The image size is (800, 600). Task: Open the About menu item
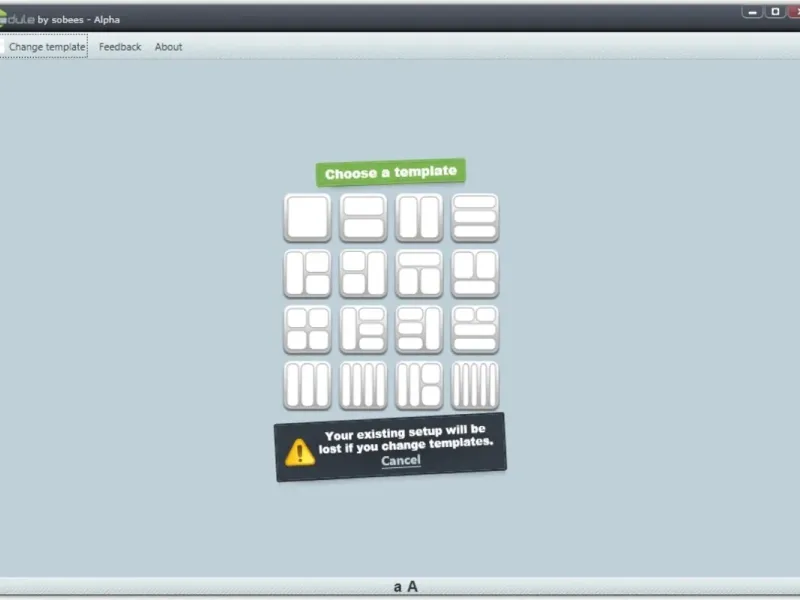point(168,47)
